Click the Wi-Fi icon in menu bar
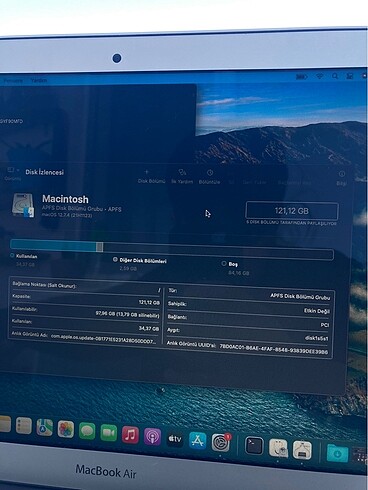 (x=319, y=76)
